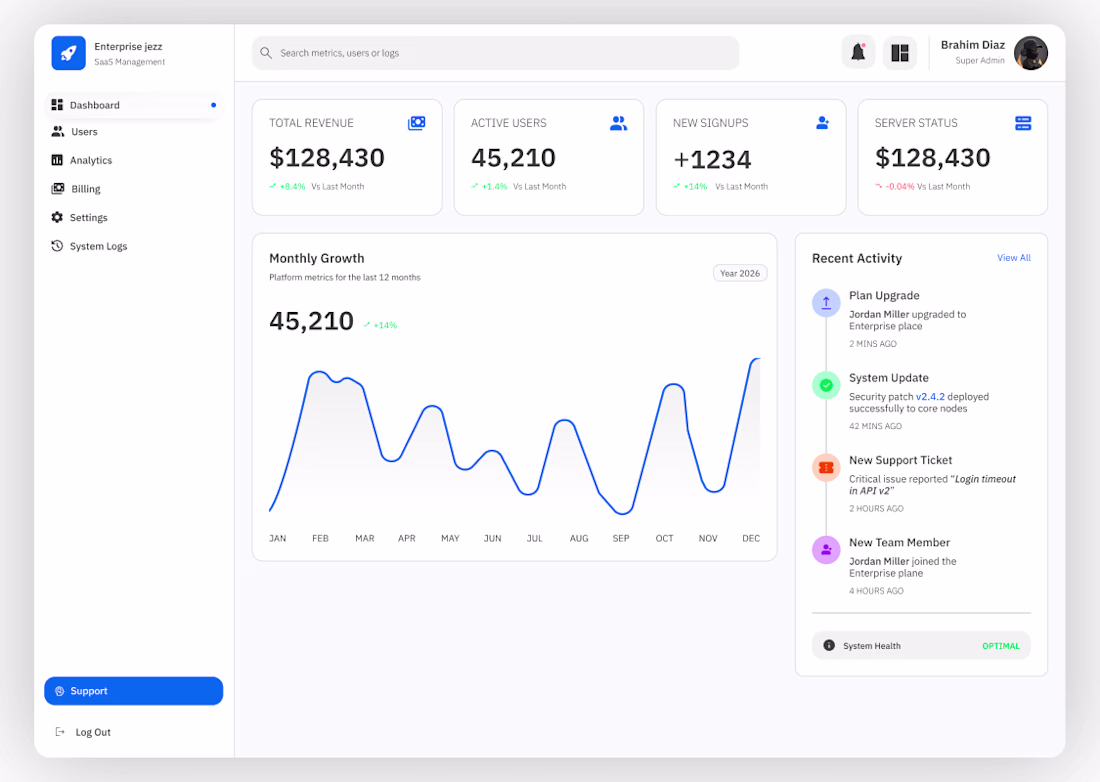The height and width of the screenshot is (782, 1100).
Task: Click the System Logs history icon
Action: click(57, 245)
